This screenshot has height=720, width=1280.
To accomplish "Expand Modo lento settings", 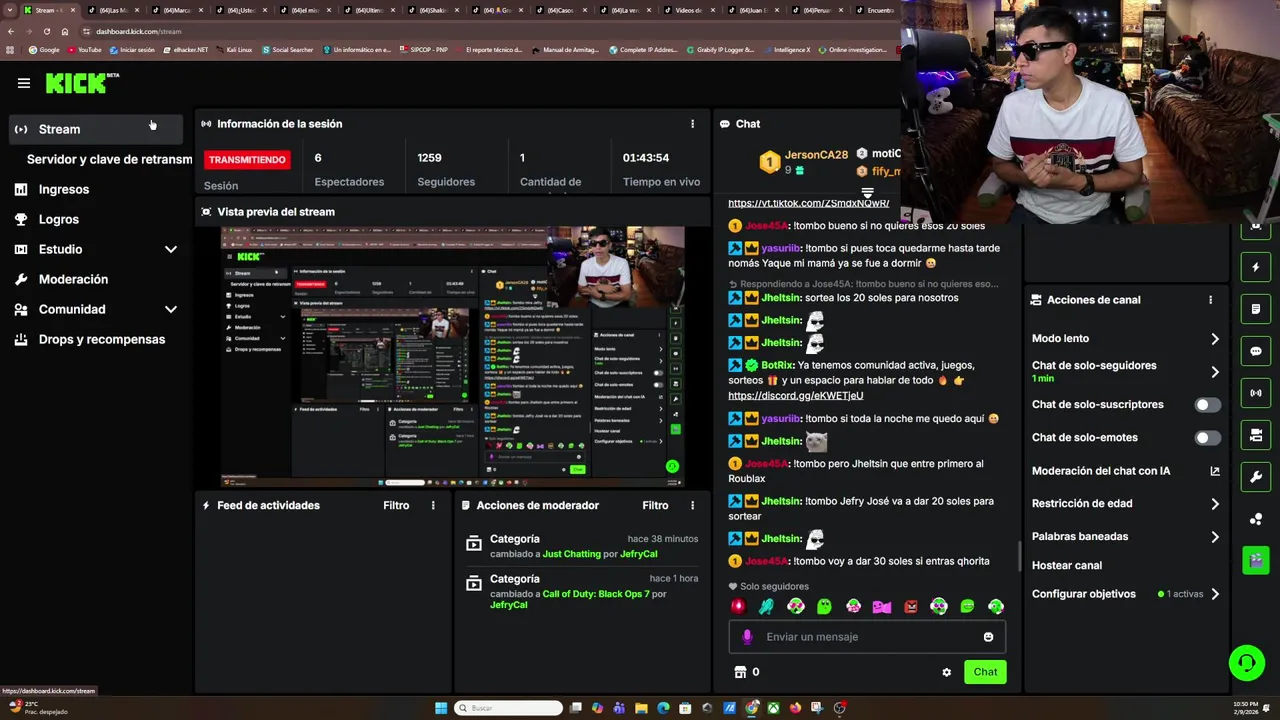I will tap(1215, 339).
